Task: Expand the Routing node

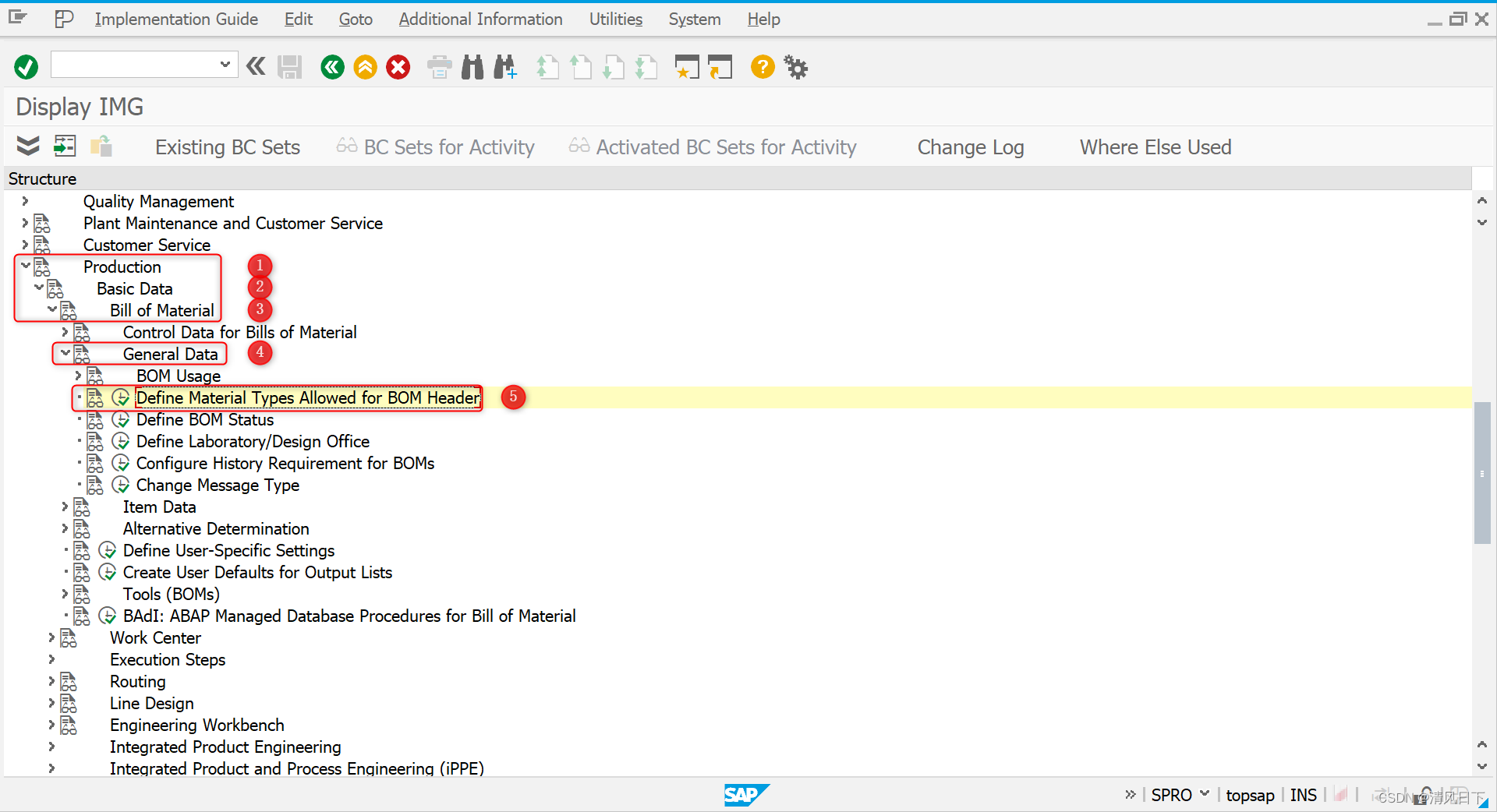Action: [51, 681]
